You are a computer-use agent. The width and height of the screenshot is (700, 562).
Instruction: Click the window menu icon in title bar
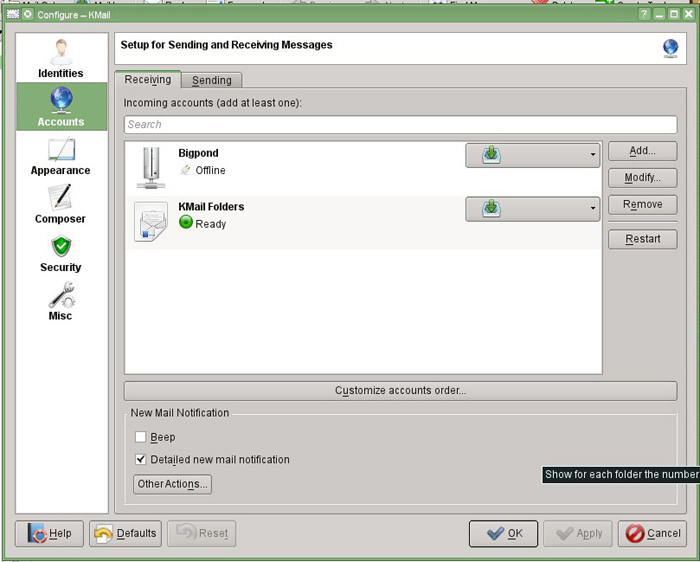[13, 14]
